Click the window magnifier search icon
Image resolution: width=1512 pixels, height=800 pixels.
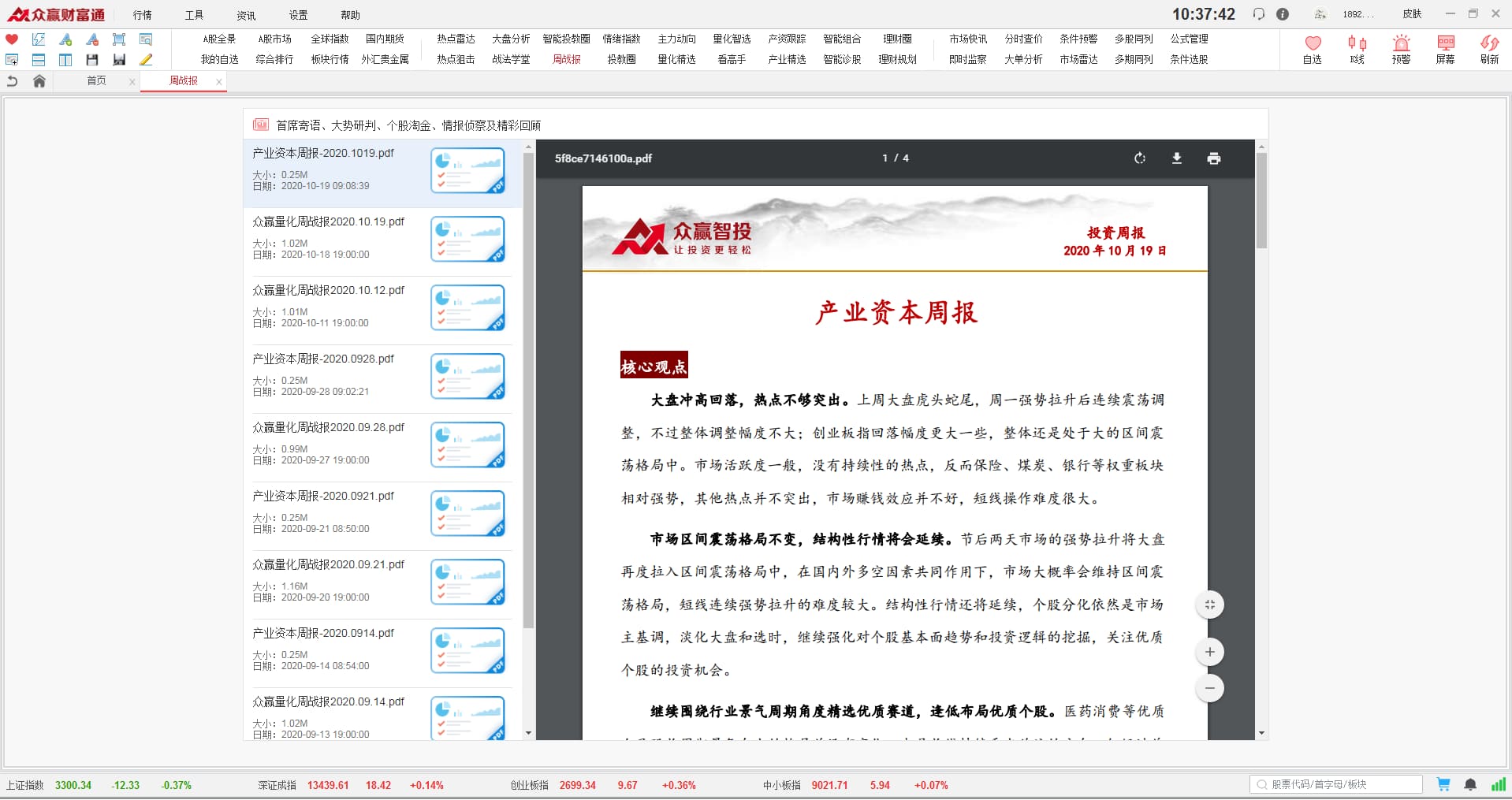146,39
